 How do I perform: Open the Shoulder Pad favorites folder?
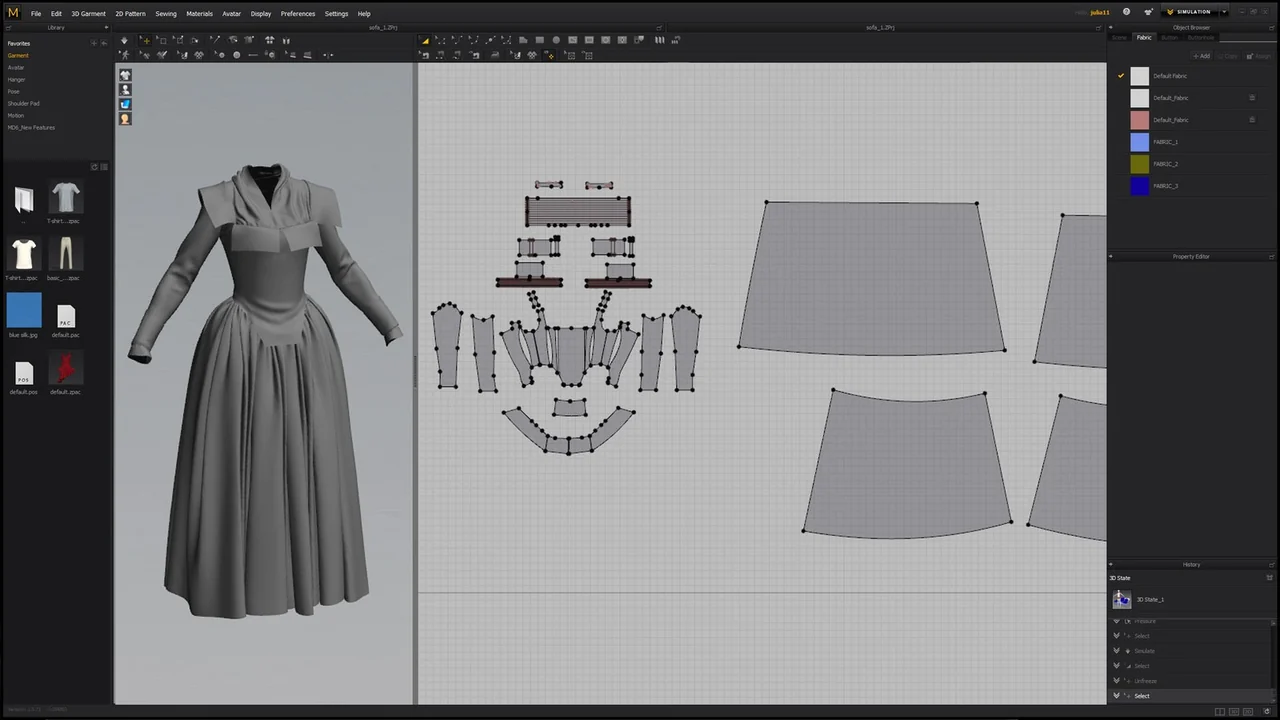coord(24,104)
